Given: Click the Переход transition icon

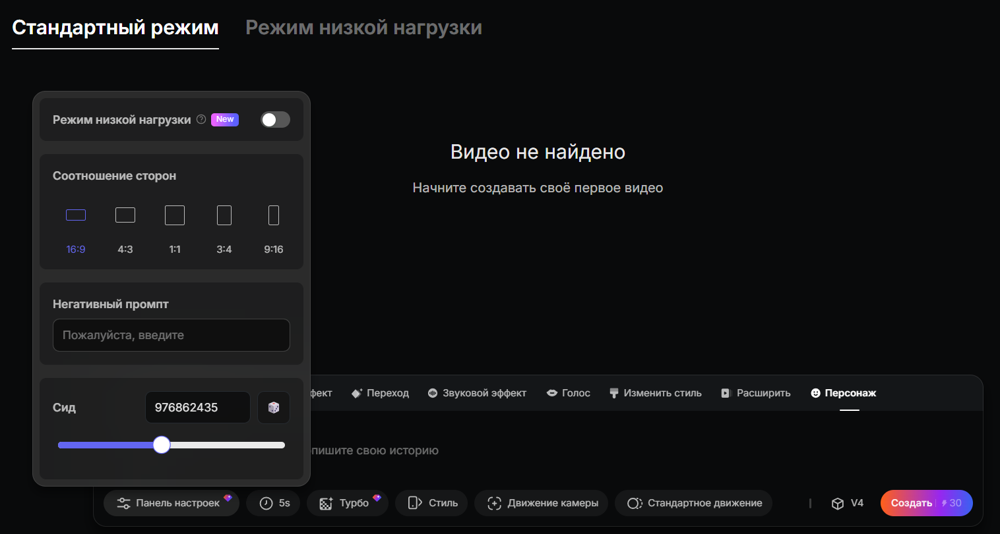Looking at the screenshot, I should pos(357,393).
